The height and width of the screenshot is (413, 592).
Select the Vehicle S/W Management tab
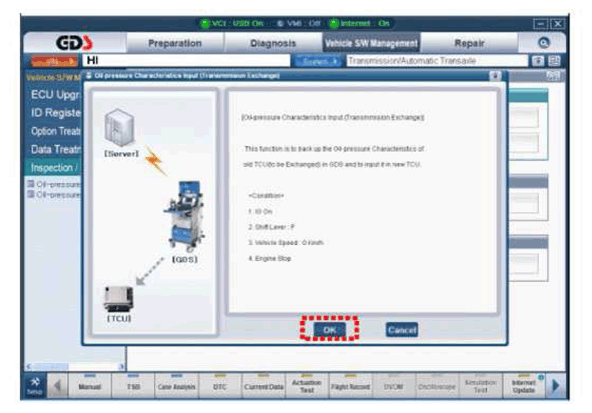[371, 43]
